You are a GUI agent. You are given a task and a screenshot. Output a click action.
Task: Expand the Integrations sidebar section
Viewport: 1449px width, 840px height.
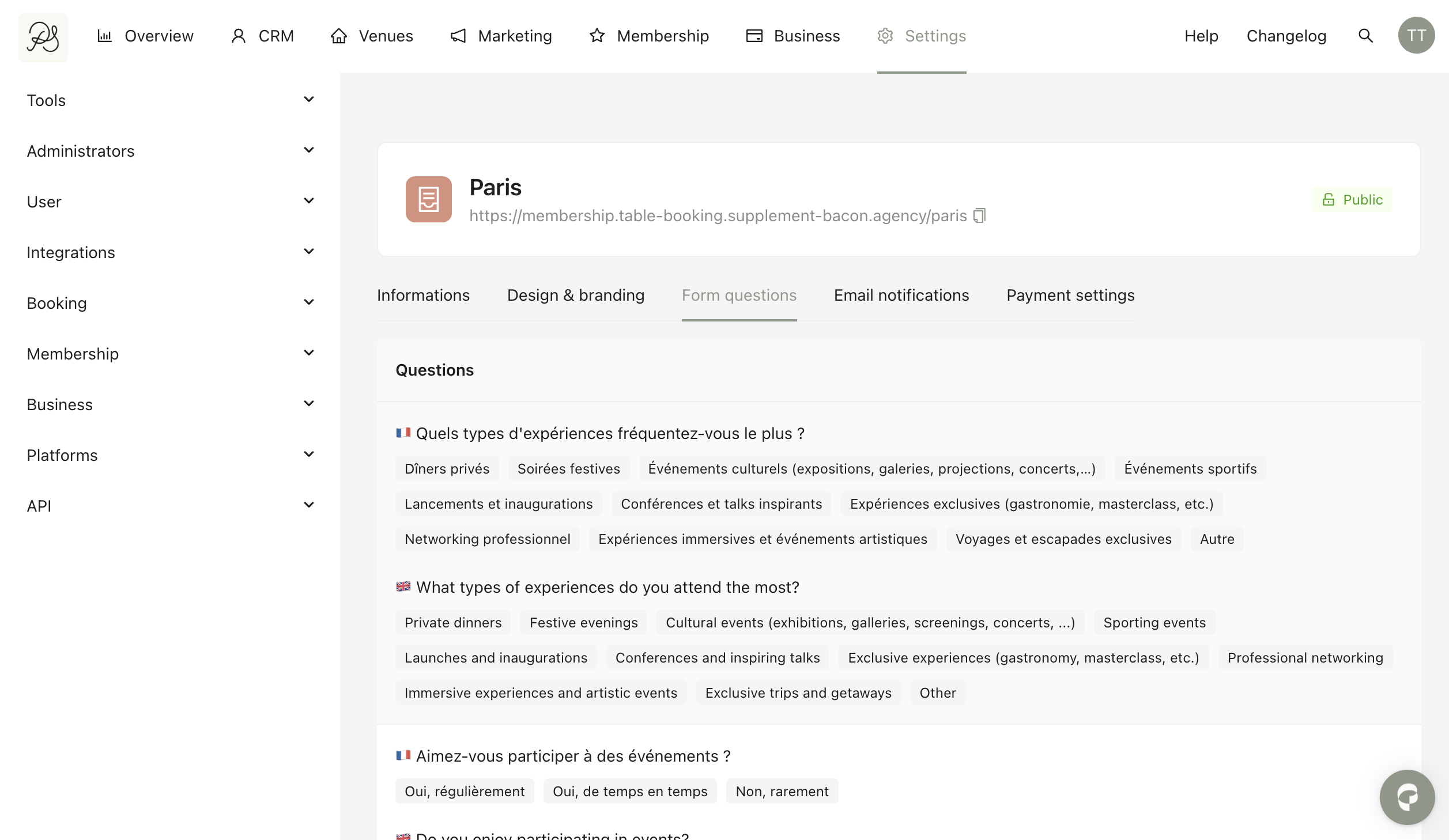point(309,252)
